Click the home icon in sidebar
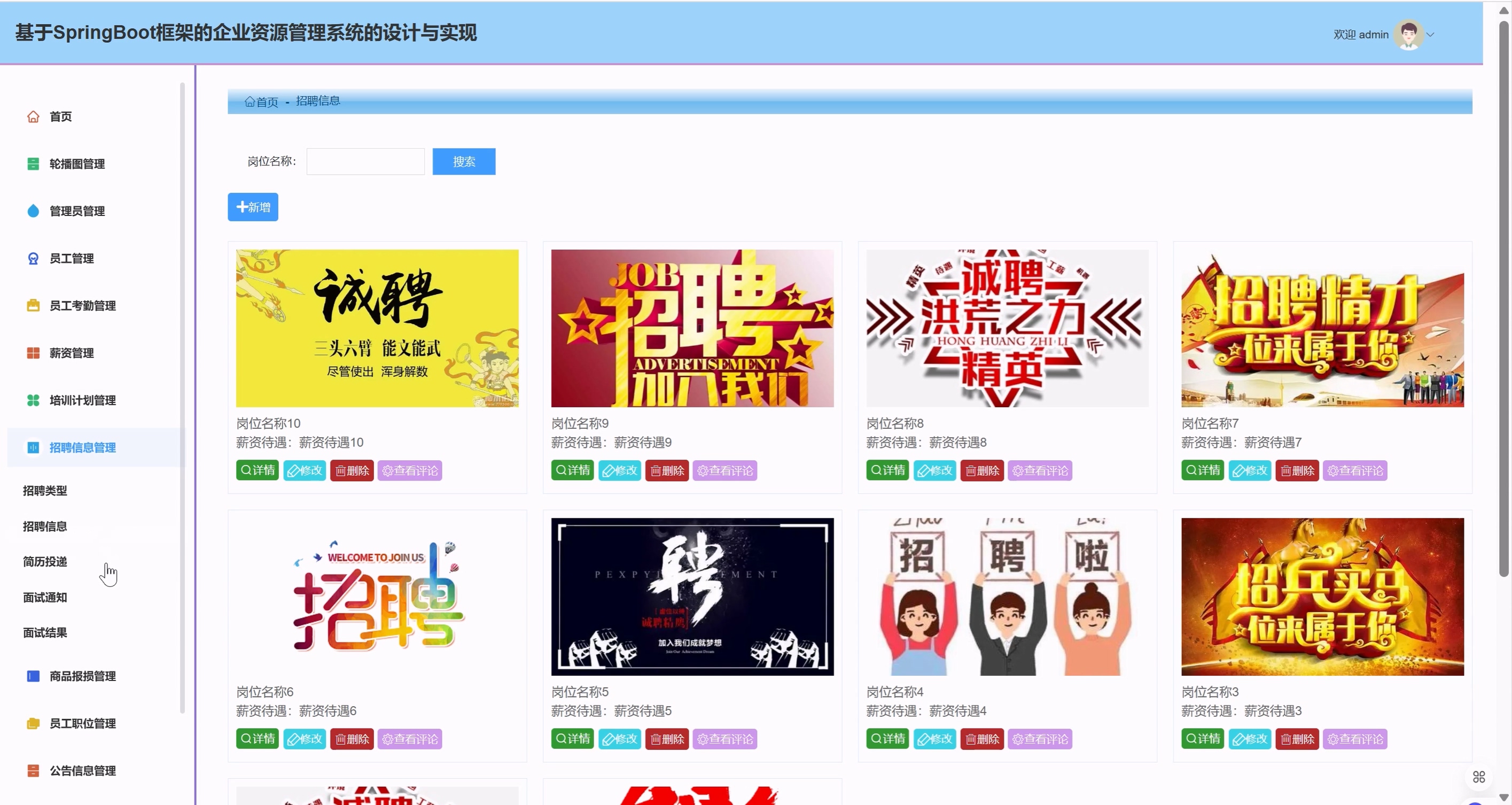This screenshot has height=805, width=1512. [33, 117]
